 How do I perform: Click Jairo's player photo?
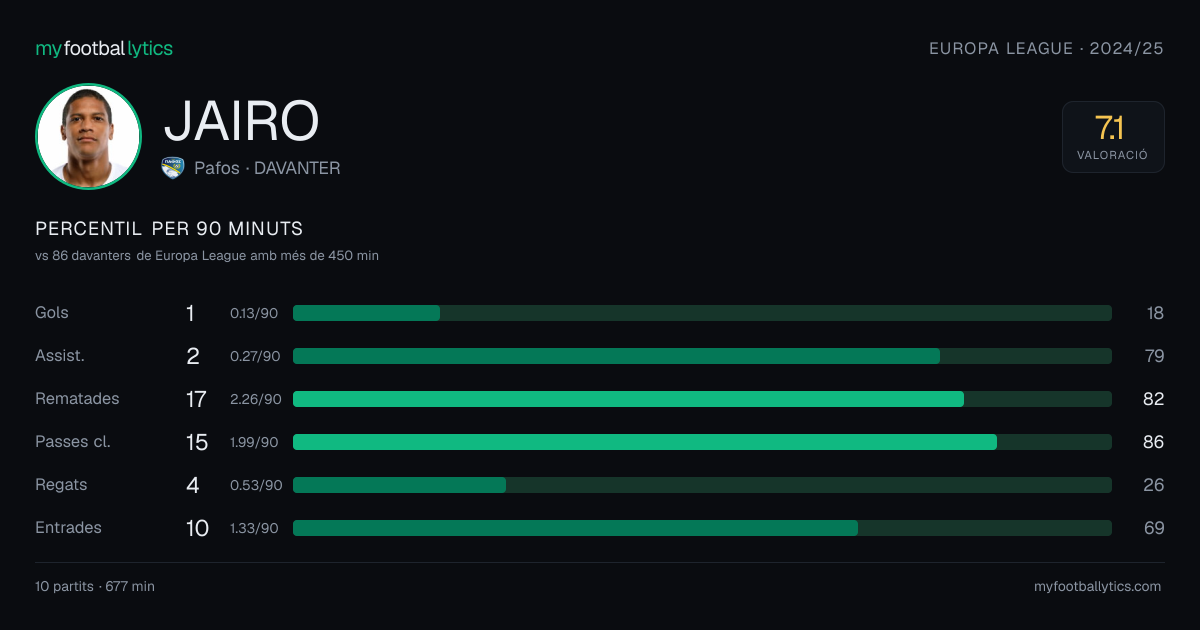[88, 137]
